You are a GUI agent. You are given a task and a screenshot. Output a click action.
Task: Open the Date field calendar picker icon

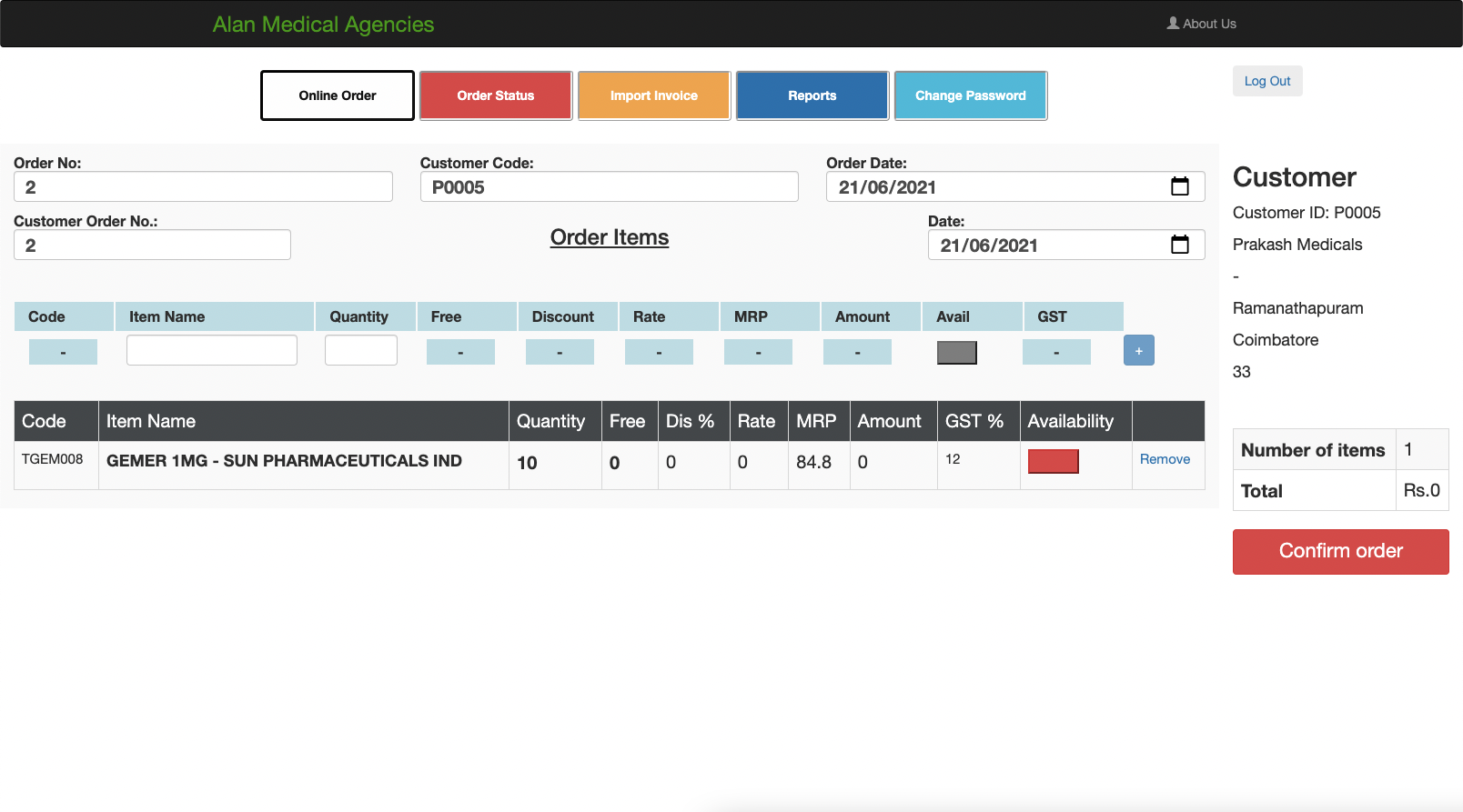tap(1179, 245)
